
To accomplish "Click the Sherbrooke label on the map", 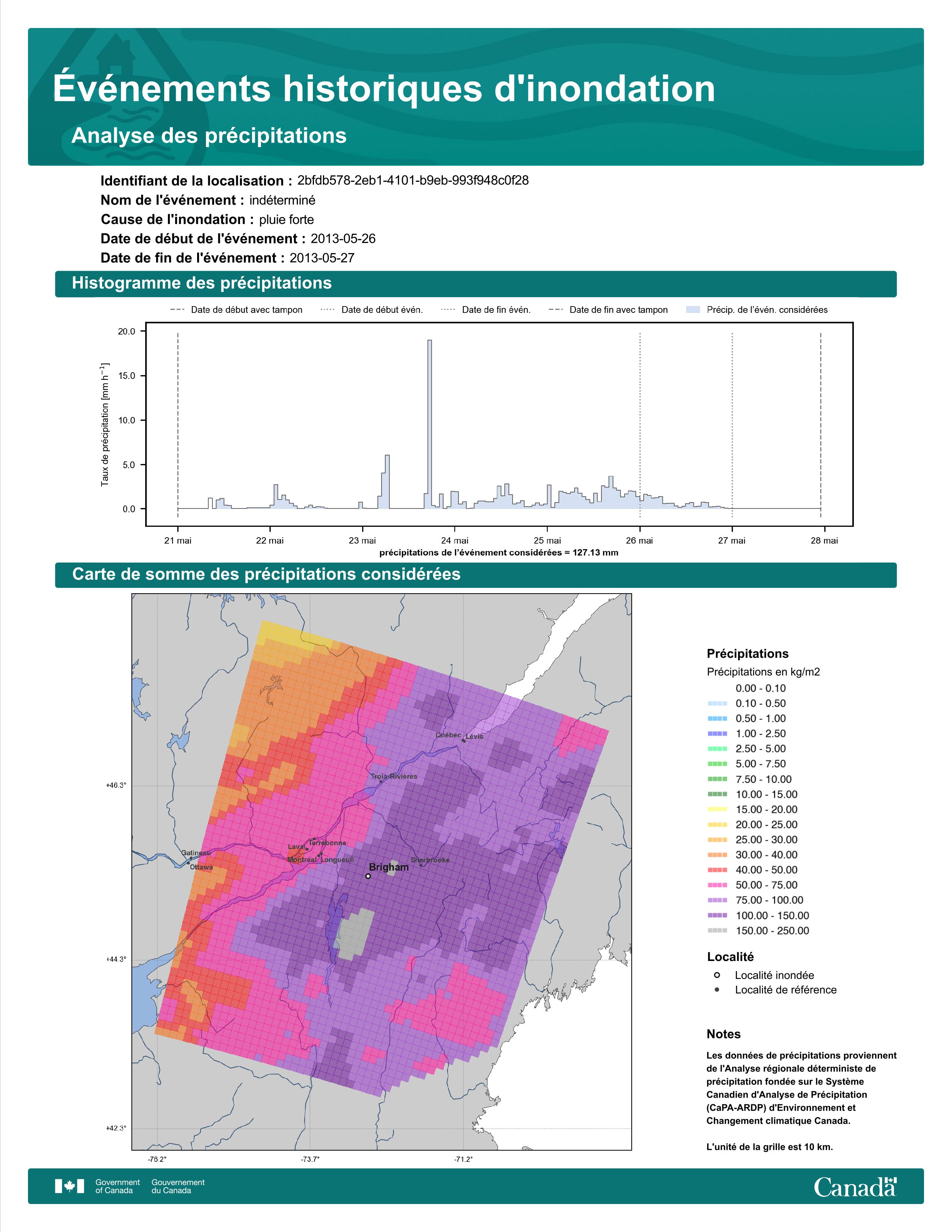I will (x=430, y=860).
